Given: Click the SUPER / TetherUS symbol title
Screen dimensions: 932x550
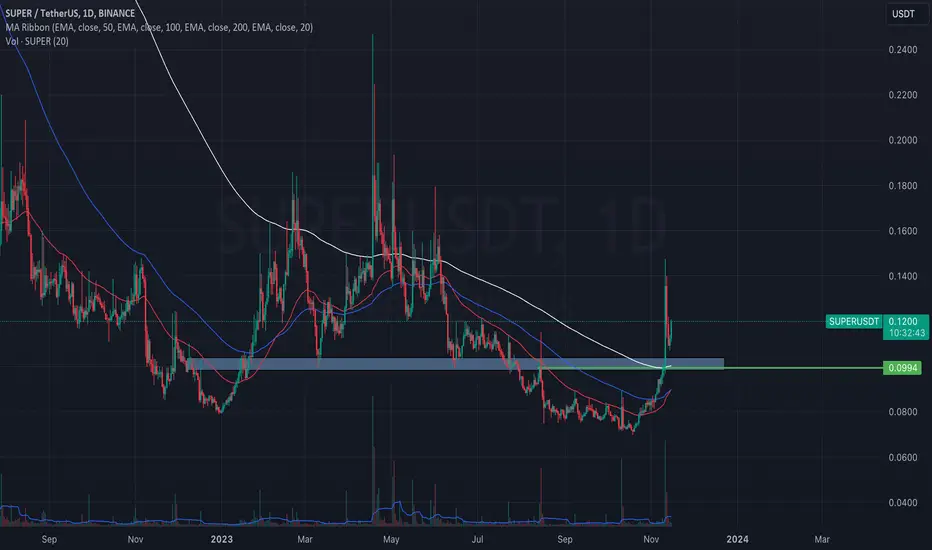Looking at the screenshot, I should click(70, 13).
